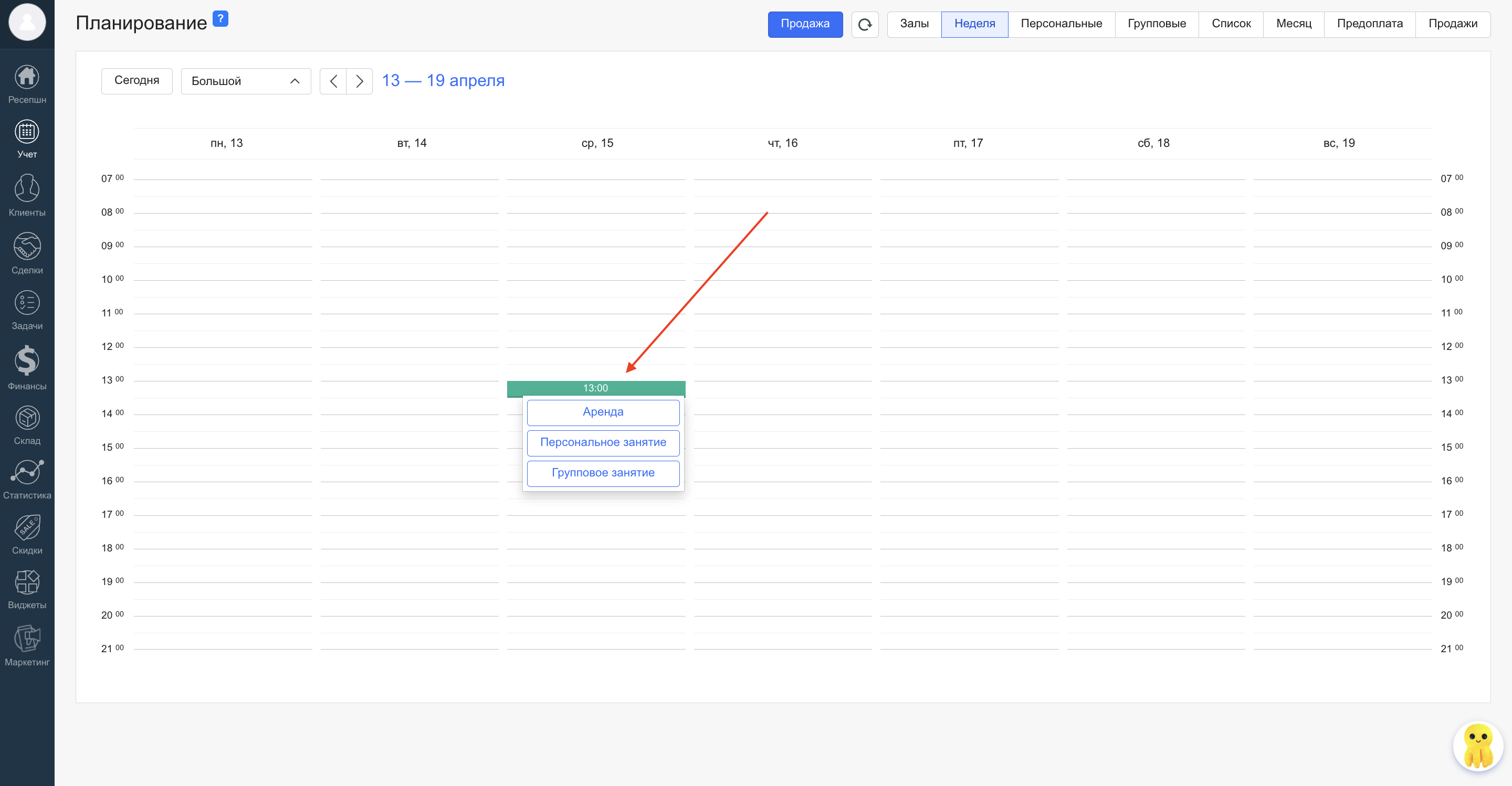
Task: Open the blue help question mark
Action: click(220, 19)
